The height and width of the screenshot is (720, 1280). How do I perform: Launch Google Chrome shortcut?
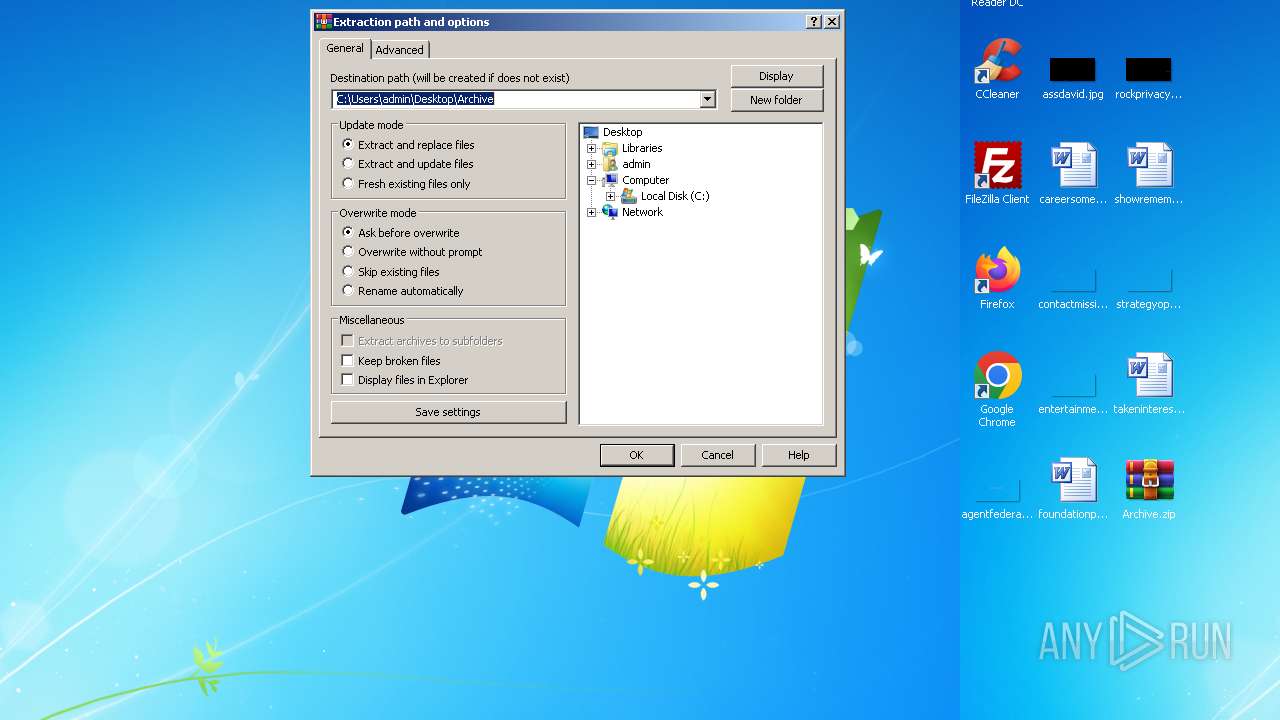(997, 389)
